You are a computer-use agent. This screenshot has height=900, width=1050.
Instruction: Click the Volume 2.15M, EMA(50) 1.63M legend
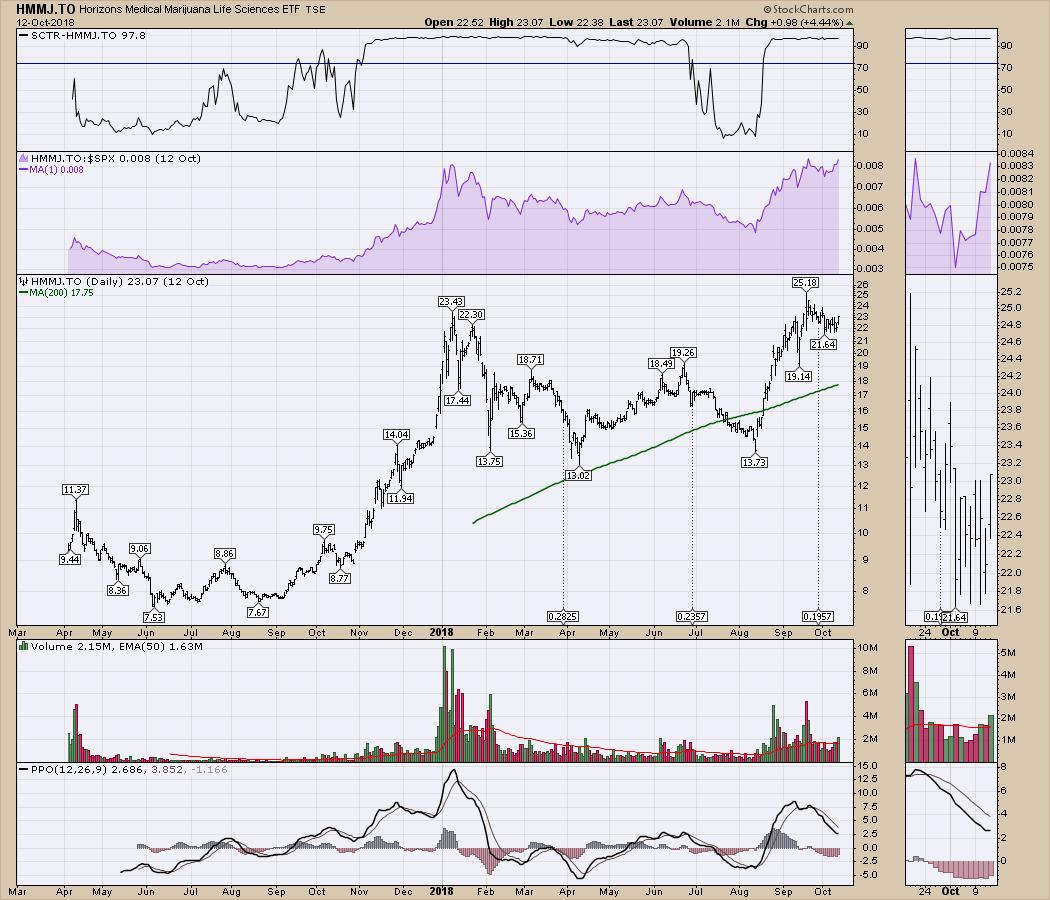[x=117, y=646]
